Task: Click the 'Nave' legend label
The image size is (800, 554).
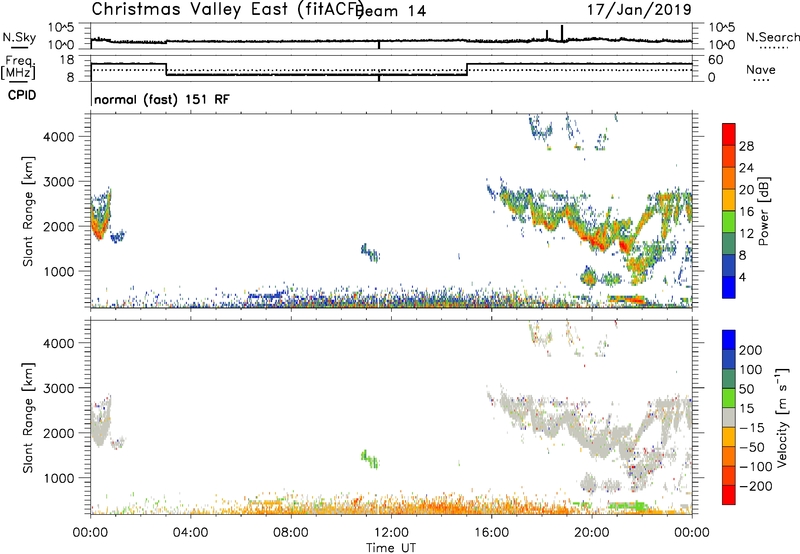Action: coord(761,69)
